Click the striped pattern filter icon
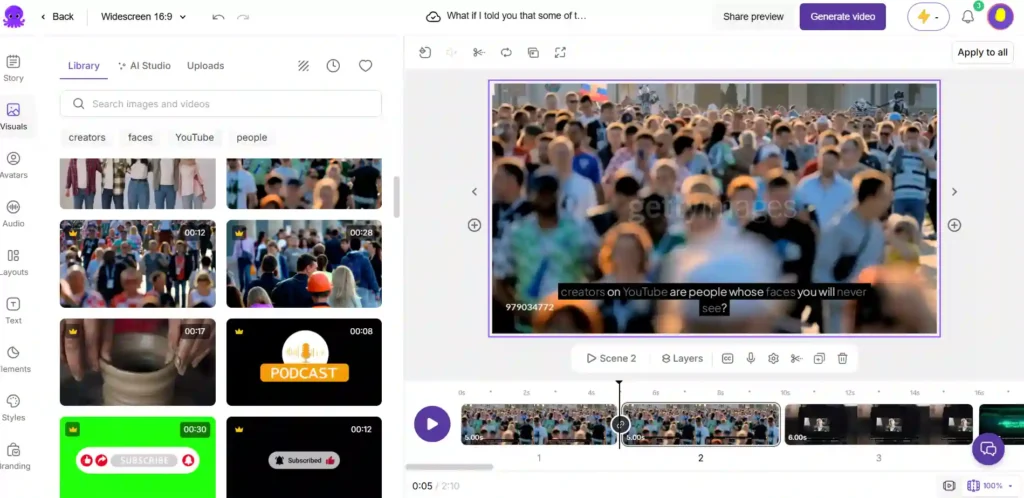This screenshot has width=1024, height=498. tap(304, 65)
